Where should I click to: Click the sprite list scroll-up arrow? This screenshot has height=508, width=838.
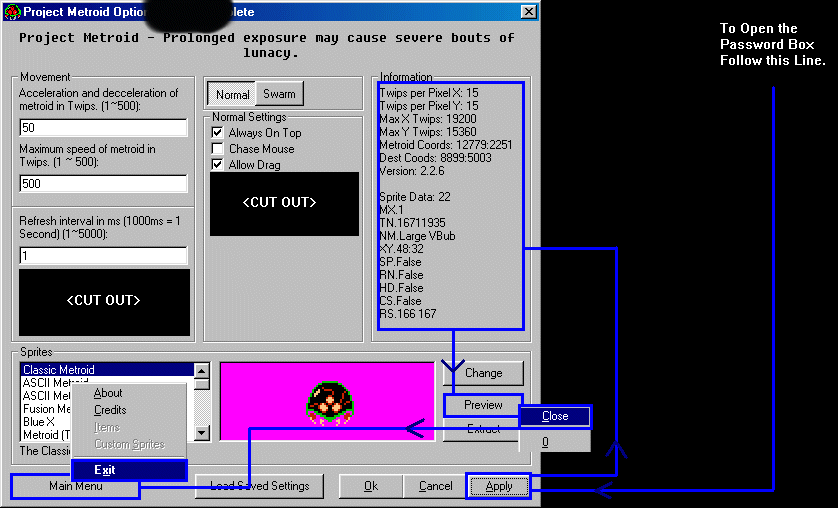(x=201, y=370)
